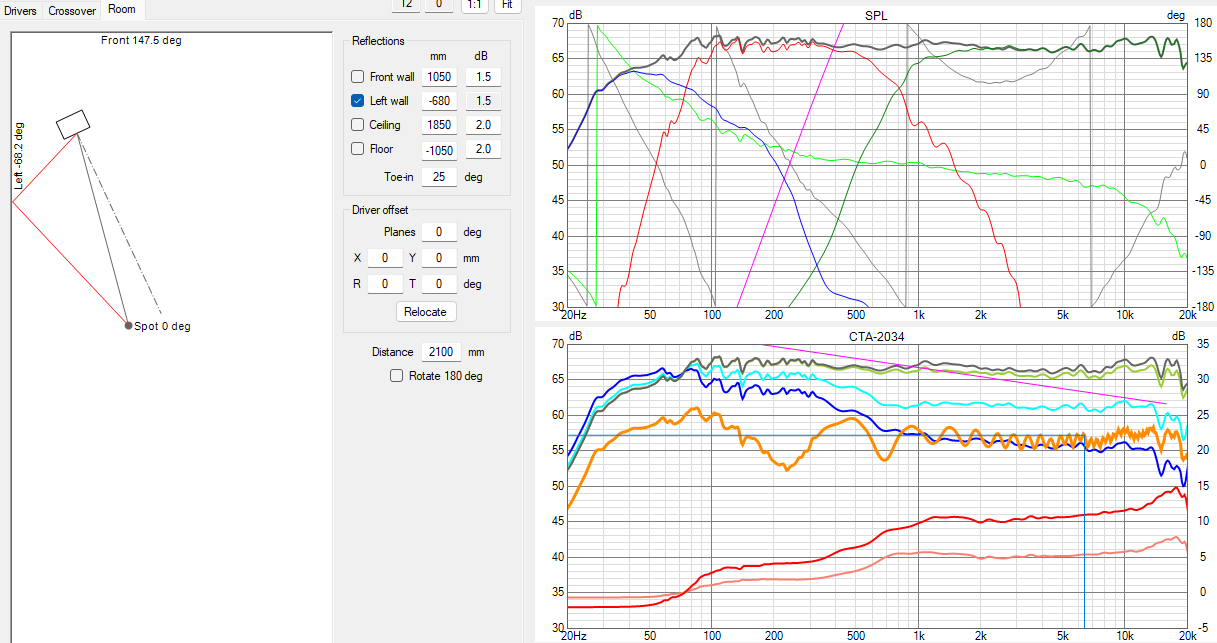Click the driver offset X field

(x=385, y=258)
